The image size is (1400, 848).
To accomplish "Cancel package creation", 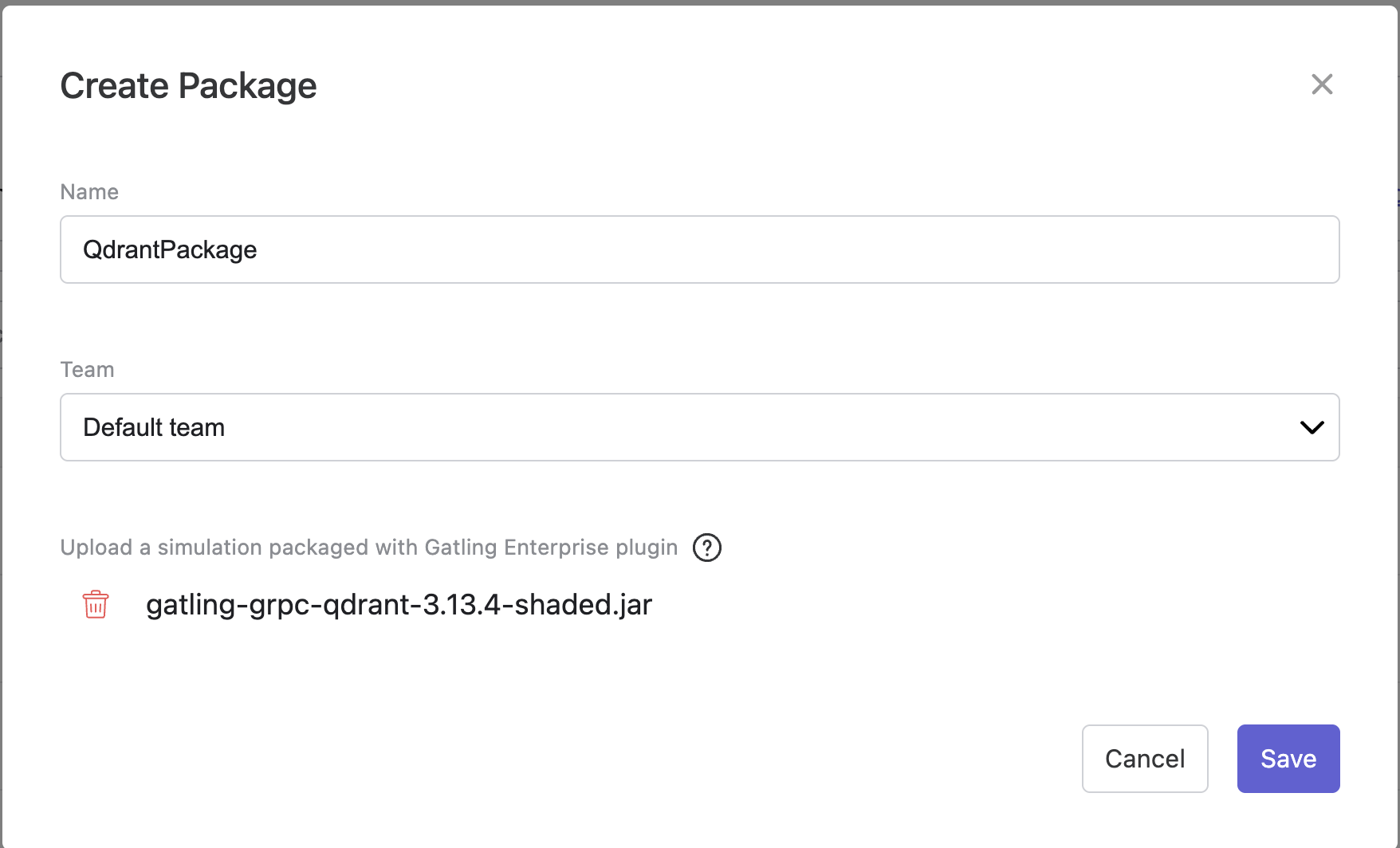I will click(x=1145, y=759).
